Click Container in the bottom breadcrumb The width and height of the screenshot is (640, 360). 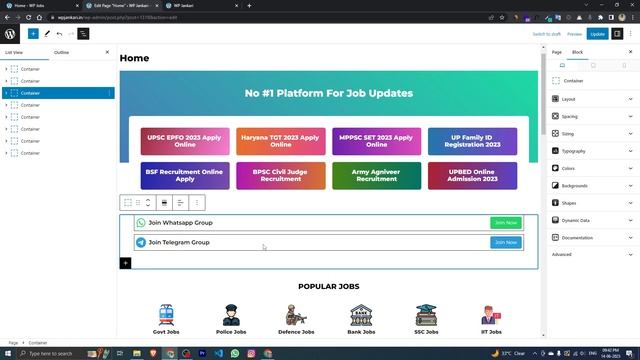(x=38, y=343)
